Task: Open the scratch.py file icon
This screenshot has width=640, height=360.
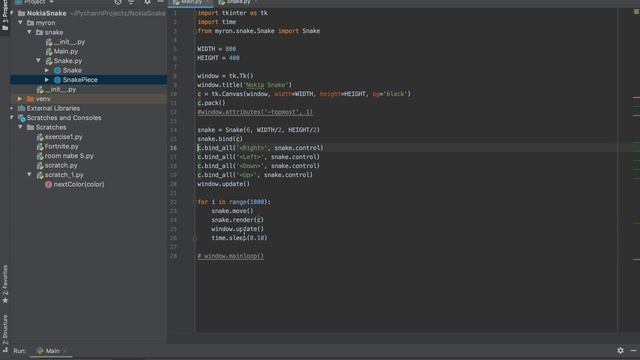Action: [40, 166]
